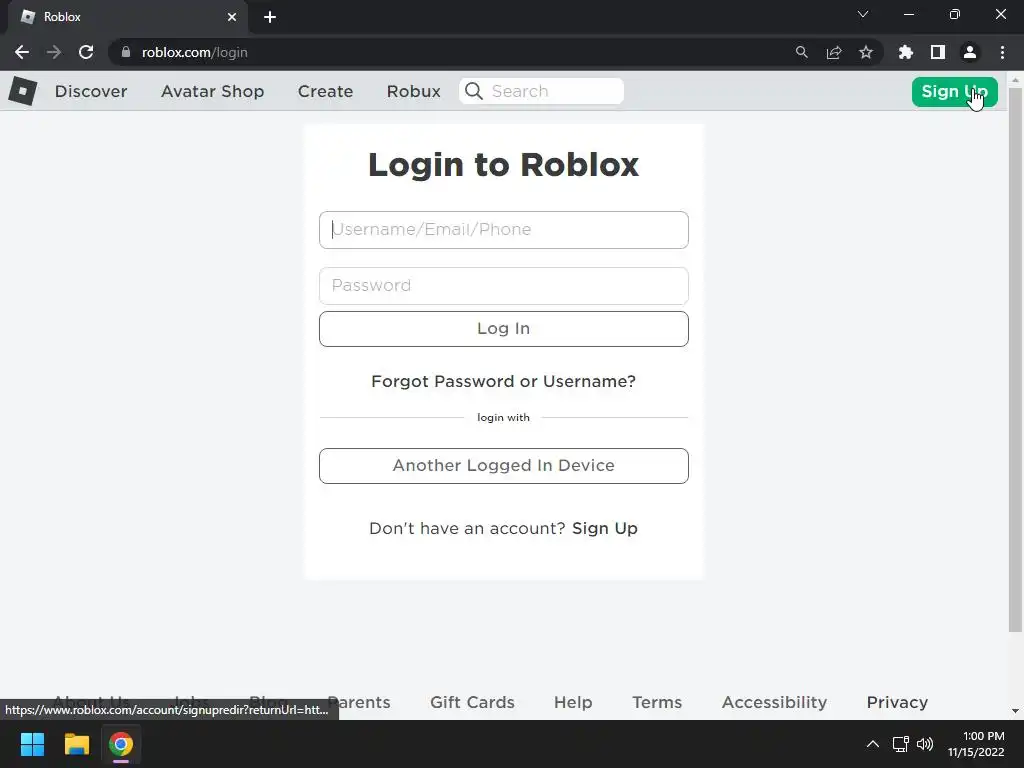This screenshot has height=768, width=1024.
Task: Close the Roblox tab
Action: [x=232, y=17]
